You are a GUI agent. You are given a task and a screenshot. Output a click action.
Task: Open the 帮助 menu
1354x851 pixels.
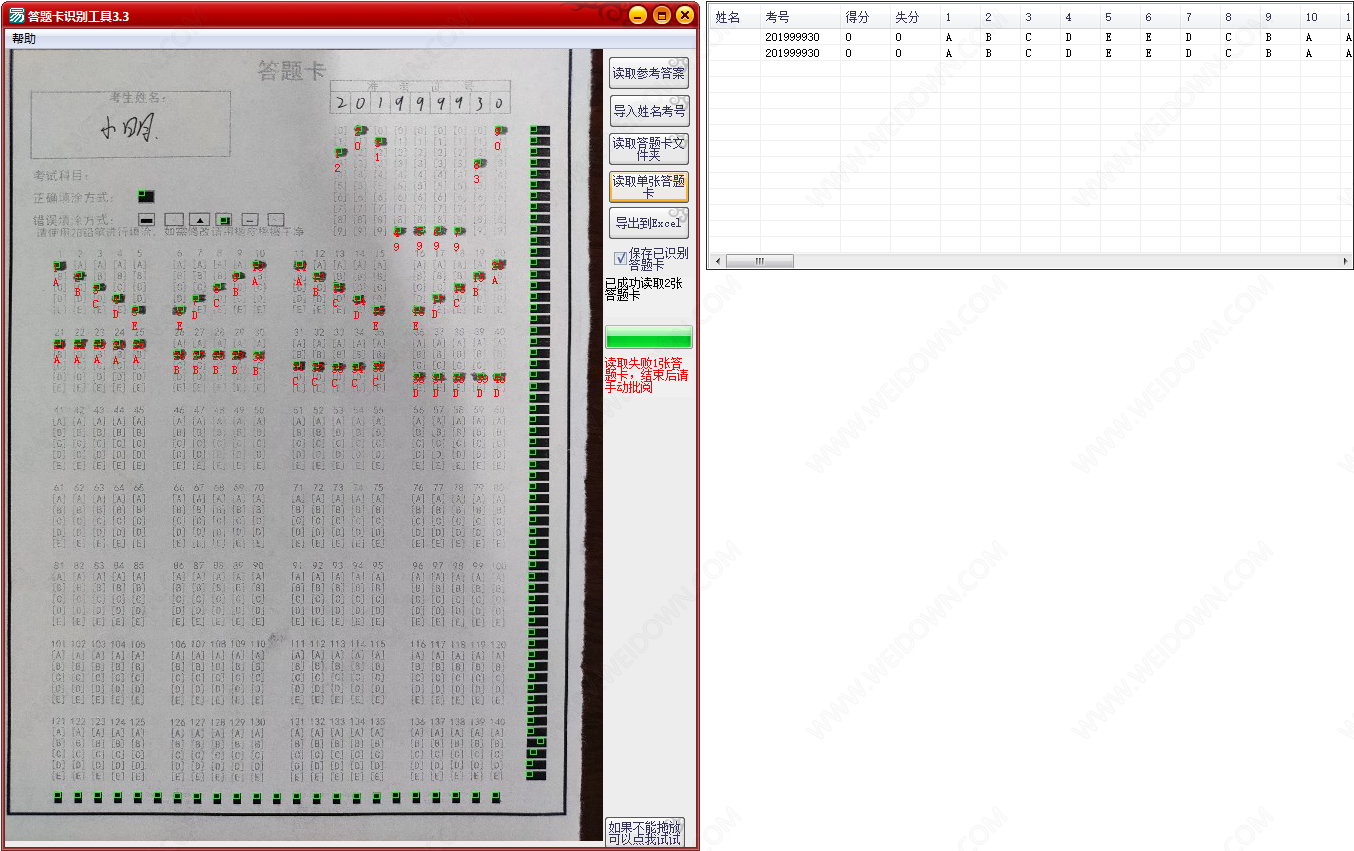24,38
